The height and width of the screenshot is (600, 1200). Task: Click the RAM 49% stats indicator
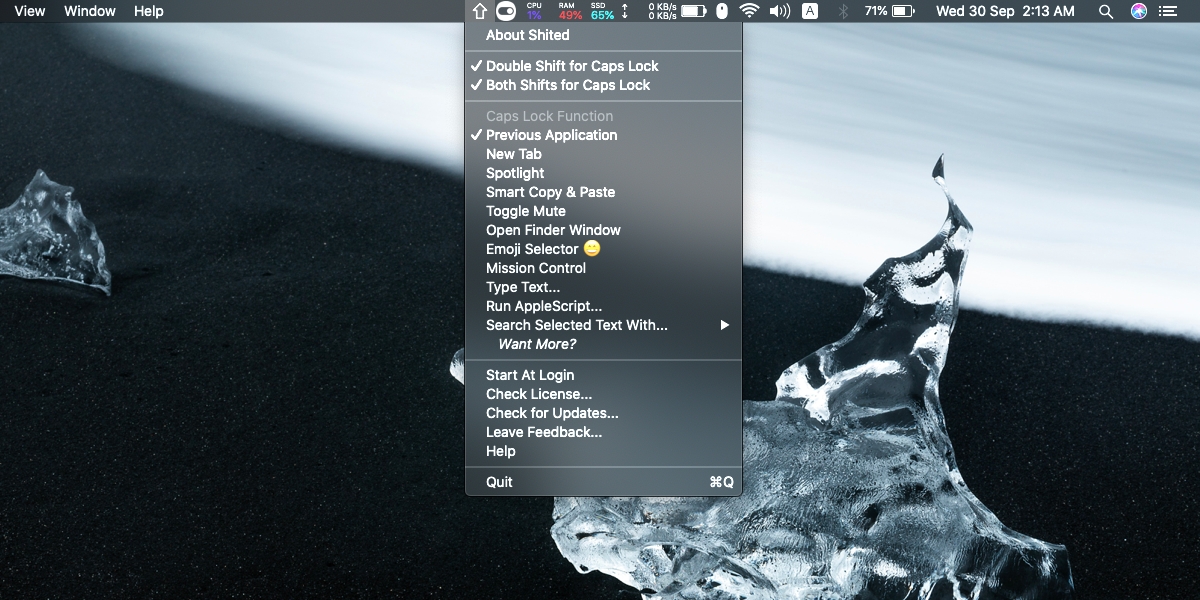pos(565,11)
